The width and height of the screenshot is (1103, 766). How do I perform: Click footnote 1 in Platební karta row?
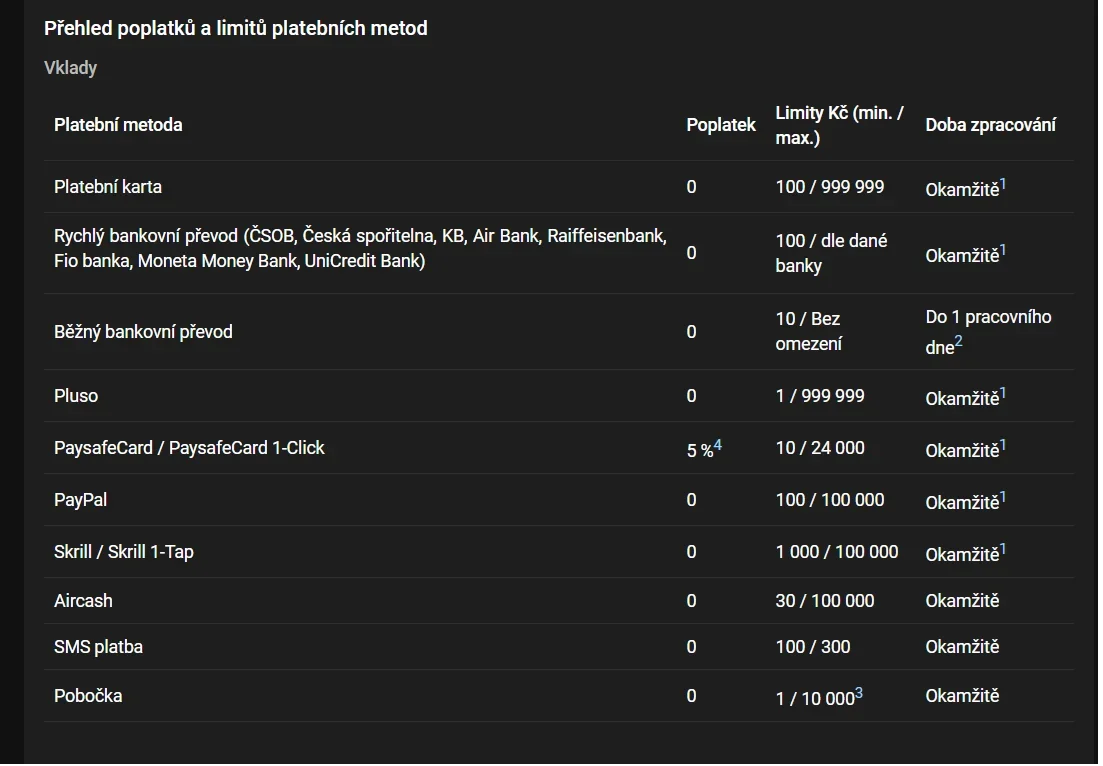point(1003,184)
